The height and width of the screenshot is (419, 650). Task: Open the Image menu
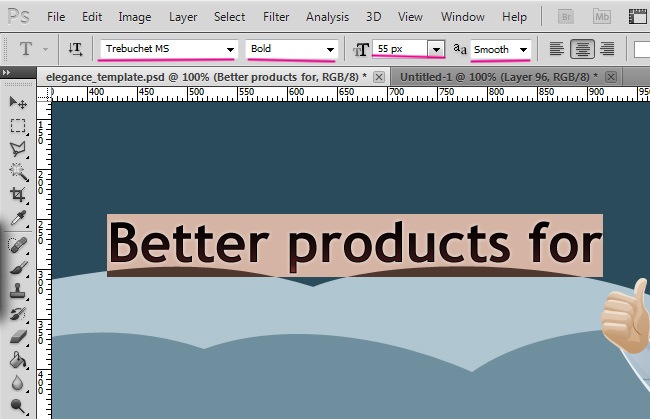[135, 17]
